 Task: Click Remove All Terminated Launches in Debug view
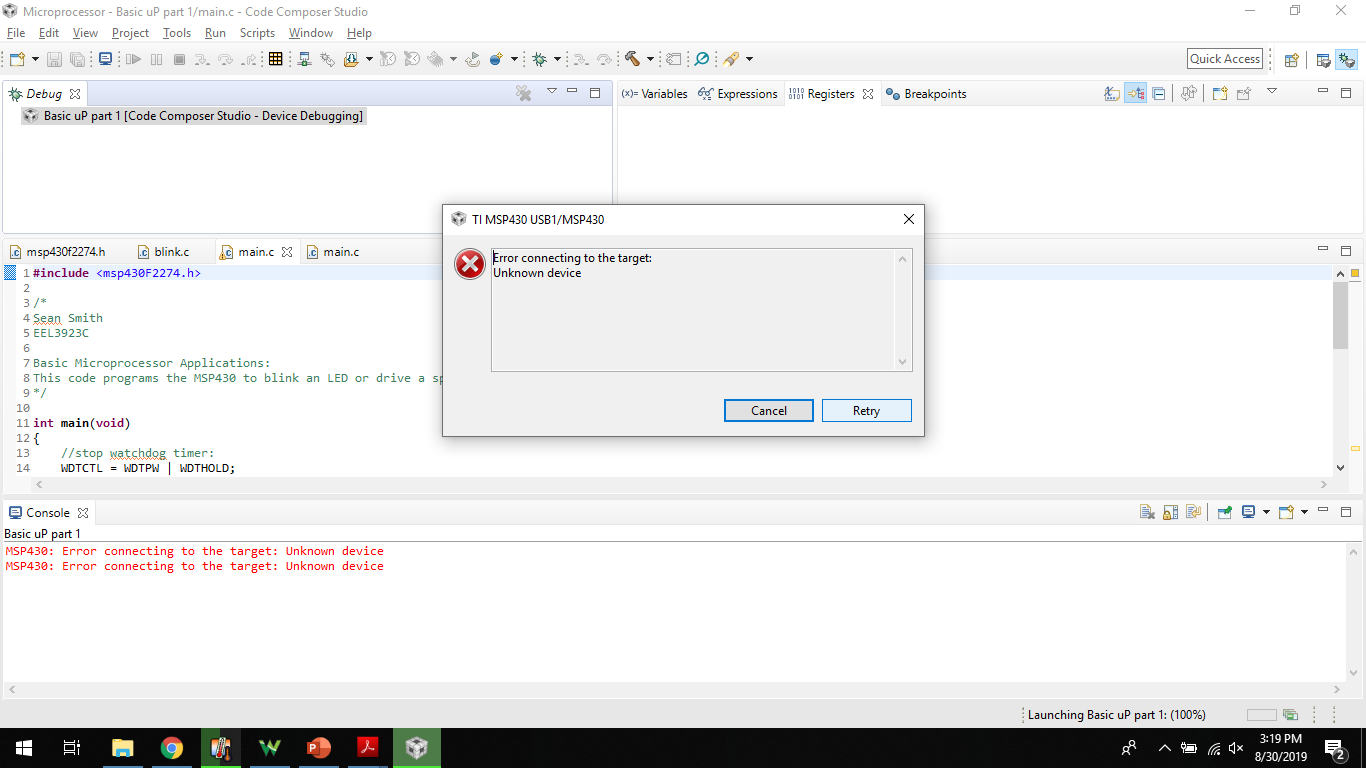click(x=523, y=93)
